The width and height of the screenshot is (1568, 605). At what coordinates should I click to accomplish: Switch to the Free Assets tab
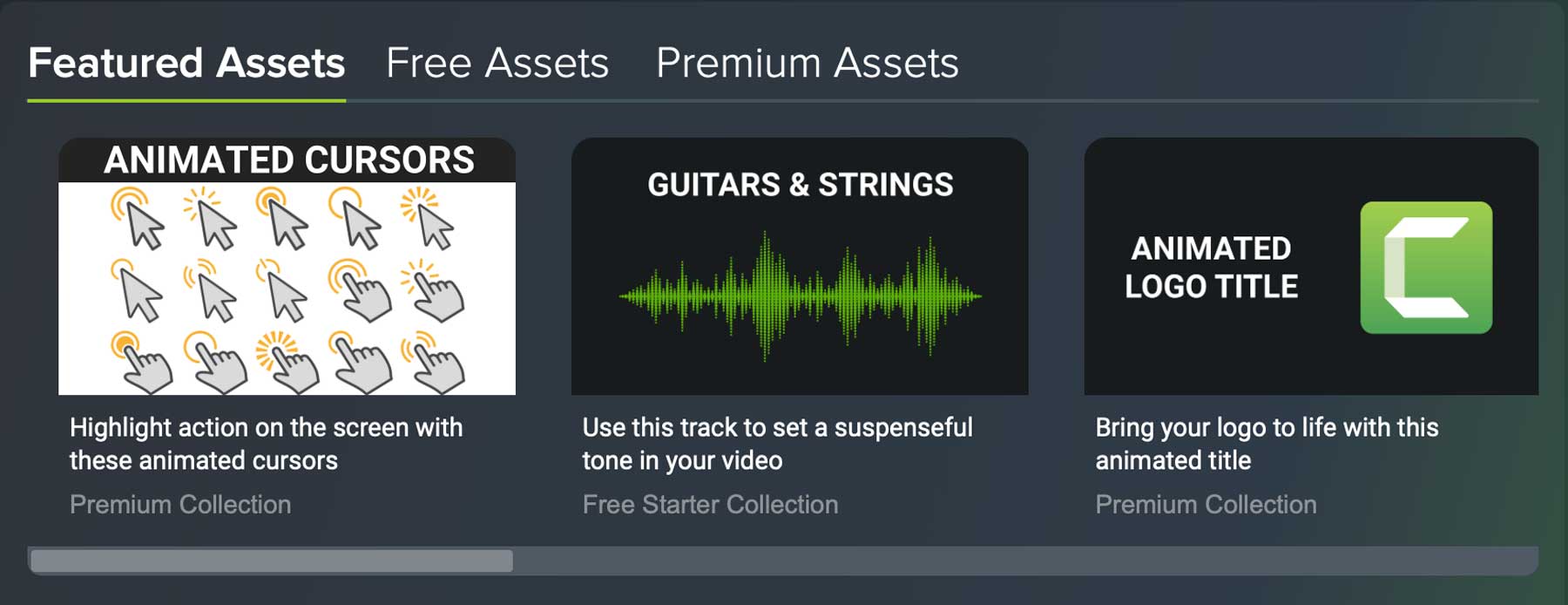[x=497, y=62]
